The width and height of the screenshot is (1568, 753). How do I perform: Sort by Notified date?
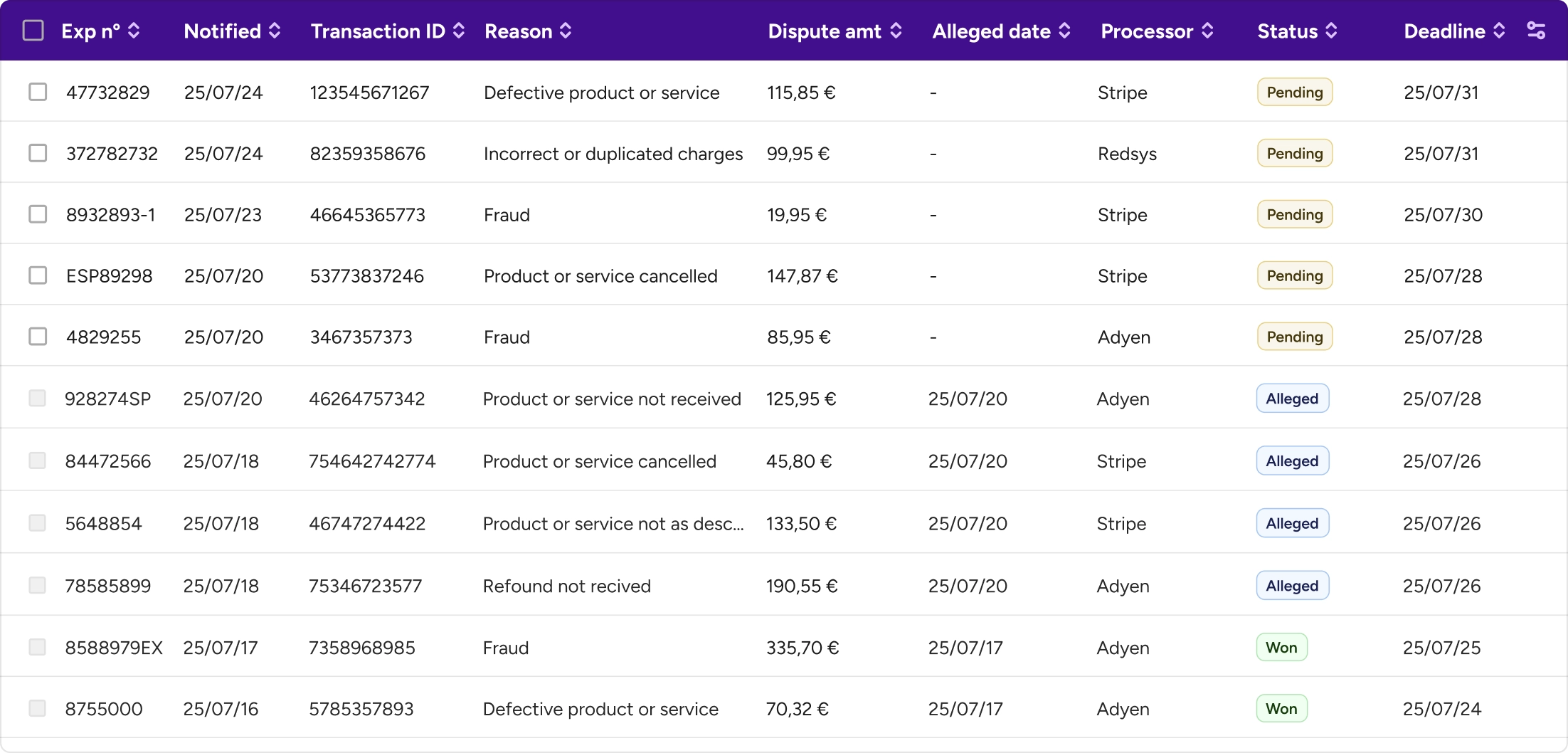pos(274,31)
